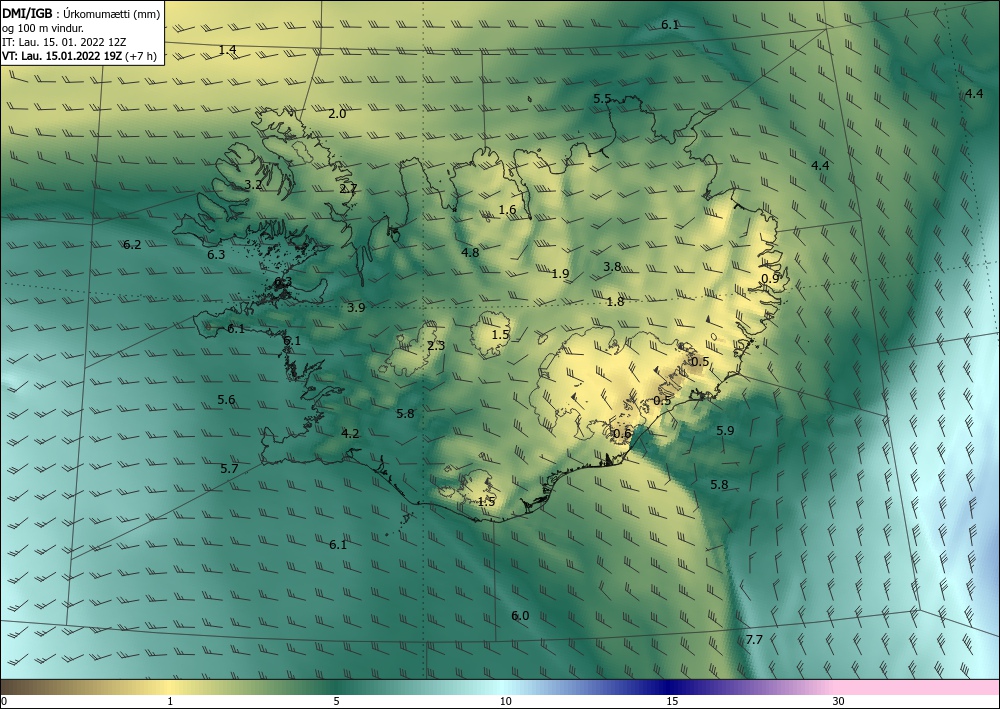Click the map value '2.0'
Screen dimensions: 1000x709
pyautogui.click(x=337, y=114)
